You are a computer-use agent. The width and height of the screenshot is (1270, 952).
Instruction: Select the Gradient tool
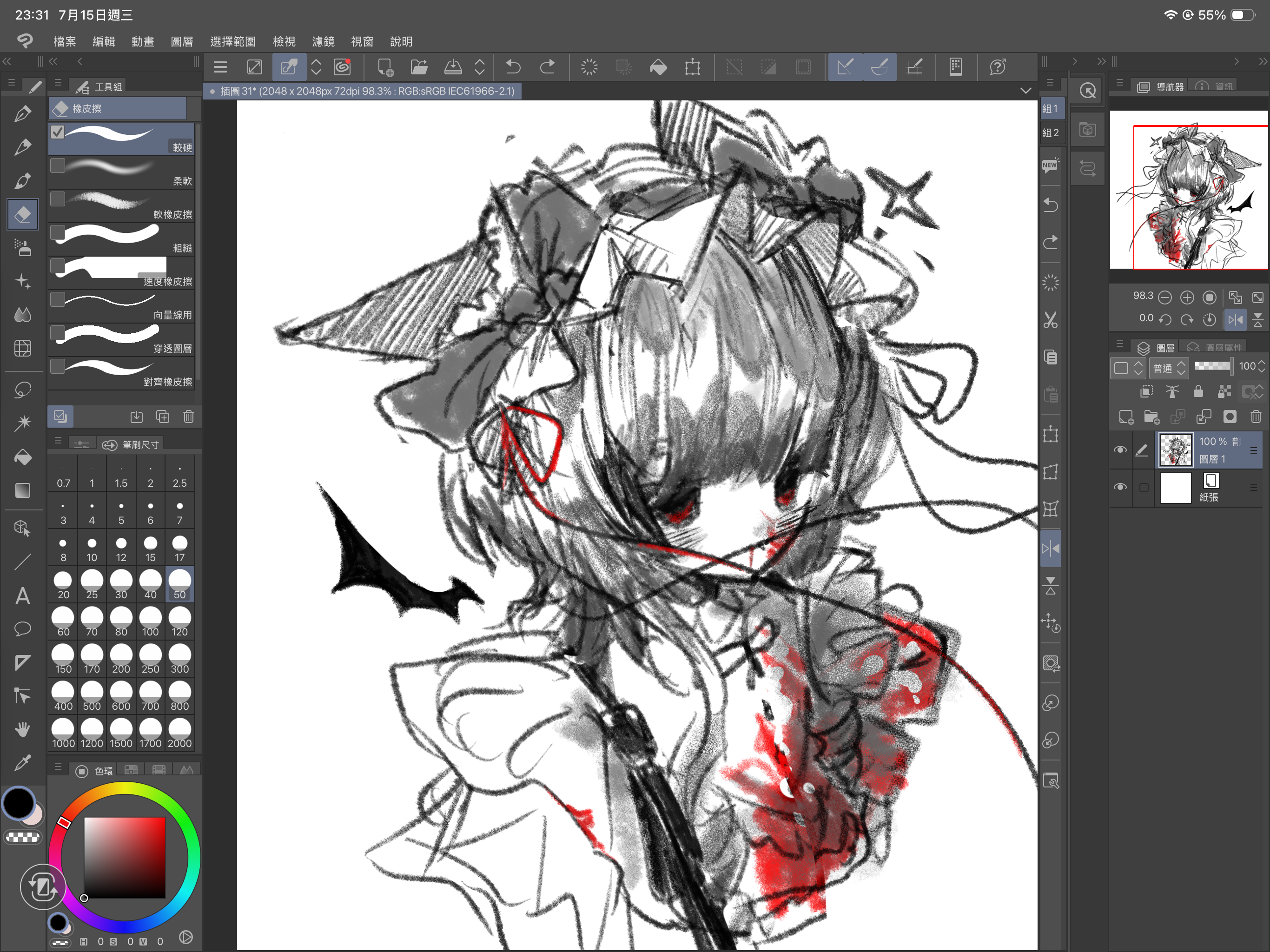[x=22, y=490]
